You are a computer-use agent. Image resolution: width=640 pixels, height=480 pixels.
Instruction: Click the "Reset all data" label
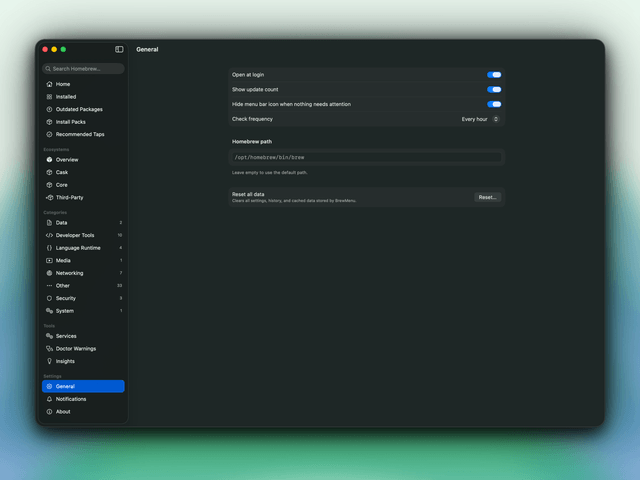pos(248,194)
